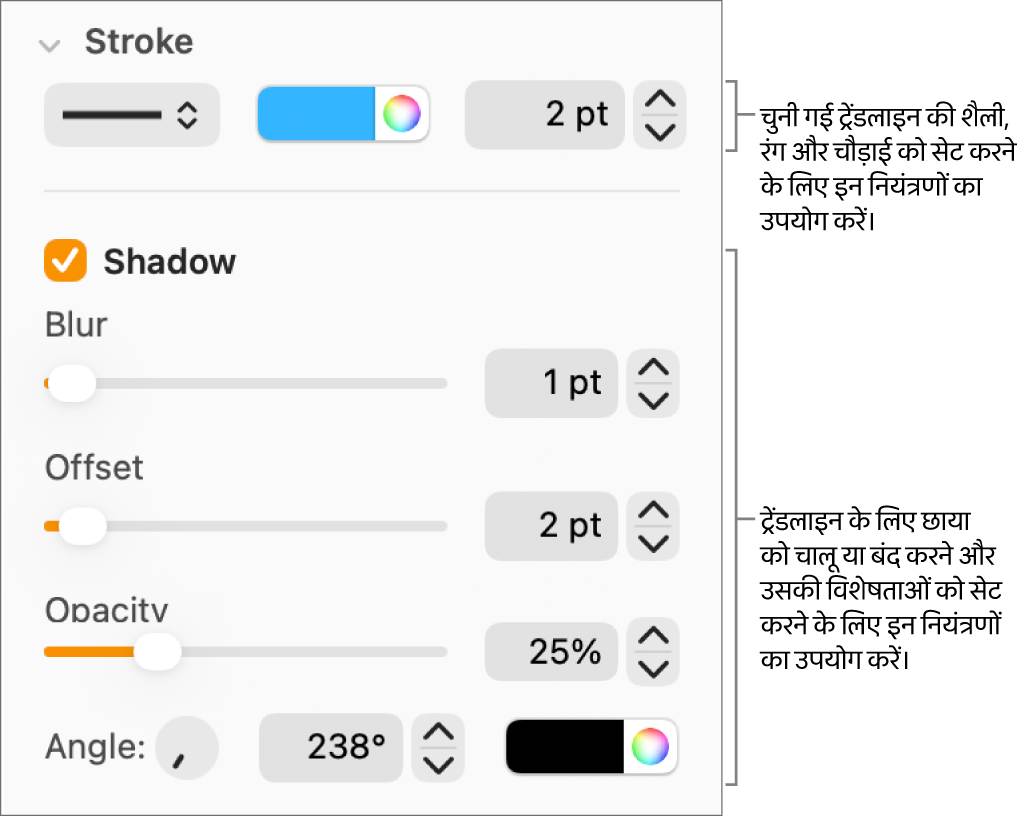Open the shadow color wheel picker

[650, 746]
